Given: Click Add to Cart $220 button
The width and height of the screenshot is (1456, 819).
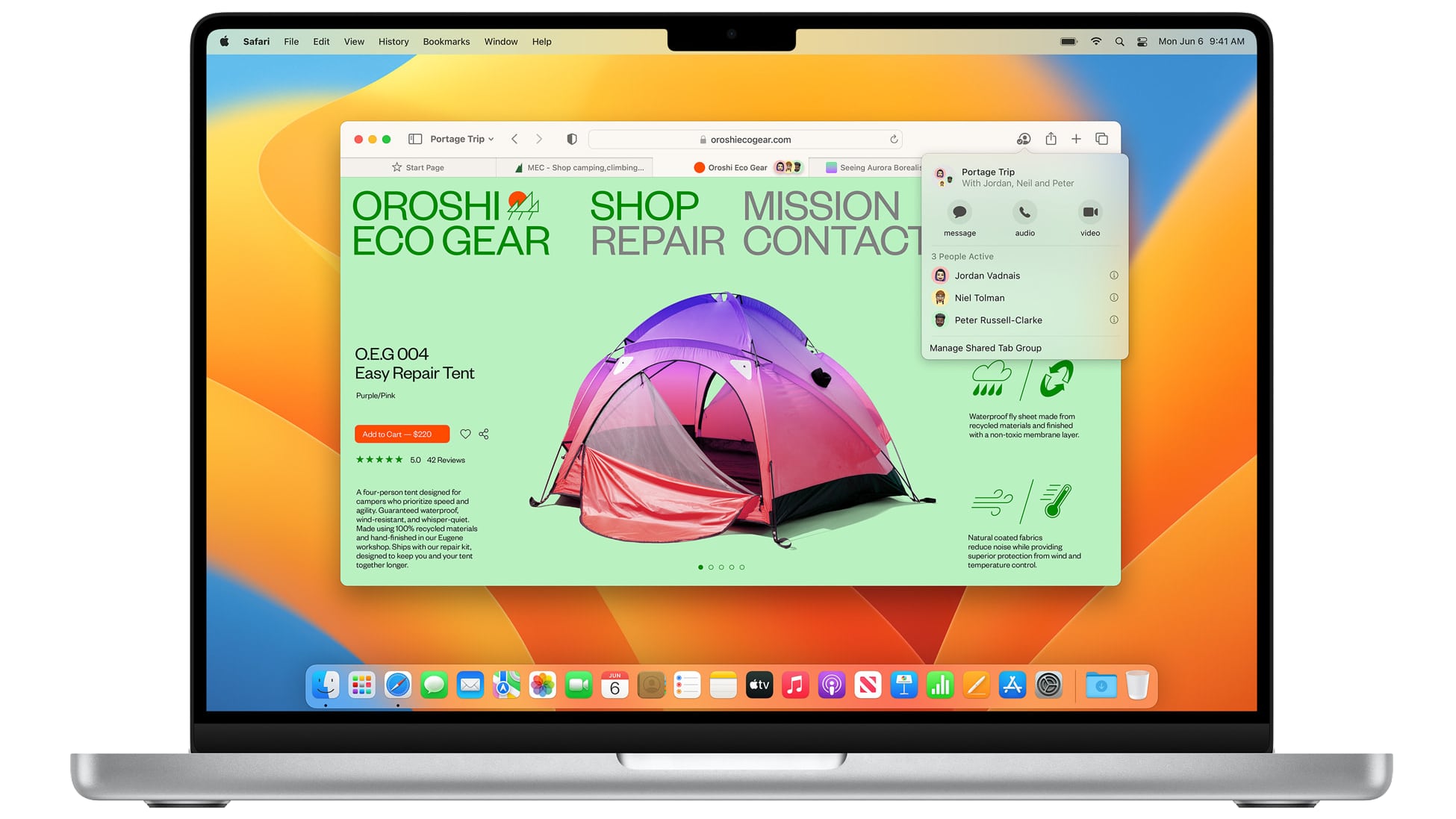Looking at the screenshot, I should point(400,434).
